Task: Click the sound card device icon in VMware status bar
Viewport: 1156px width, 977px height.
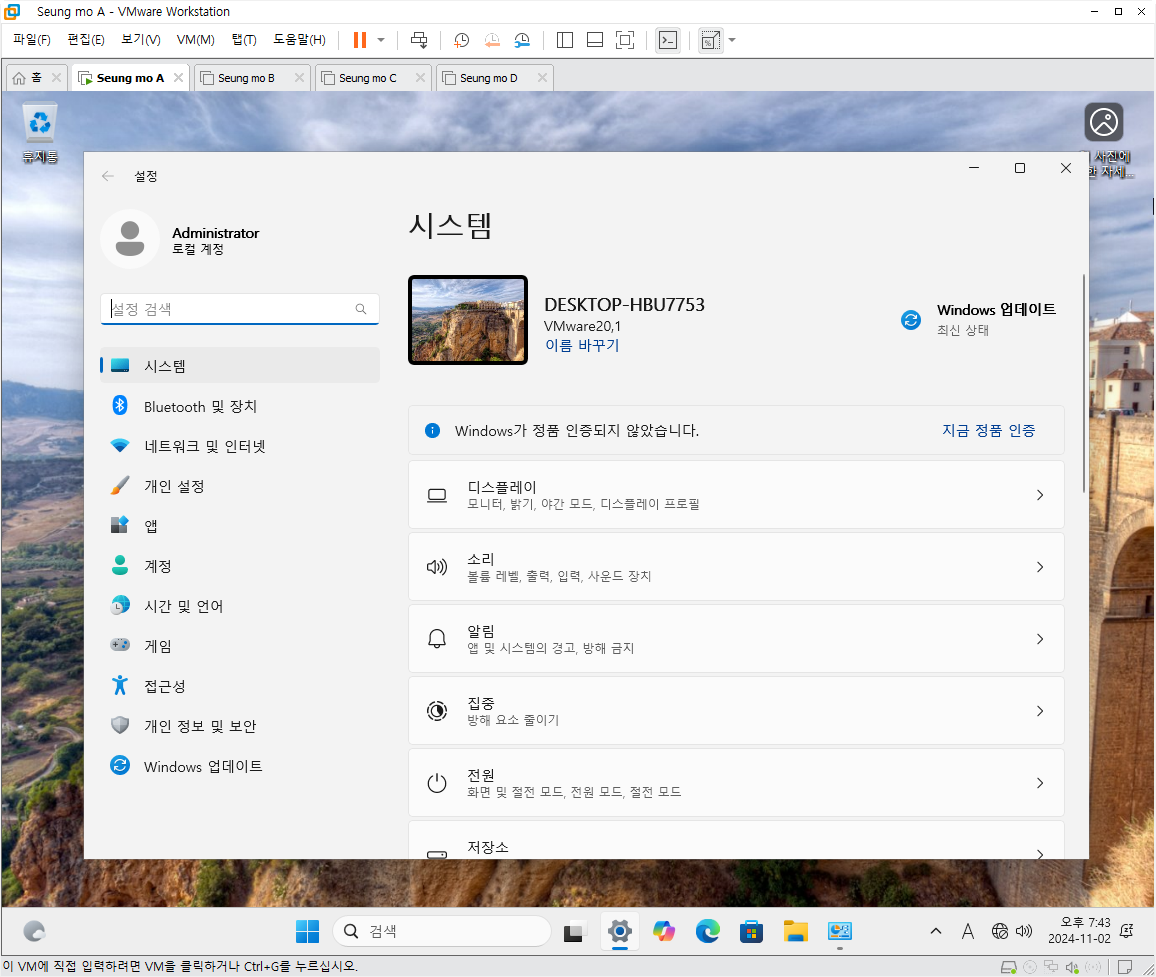Action: tap(1072, 967)
